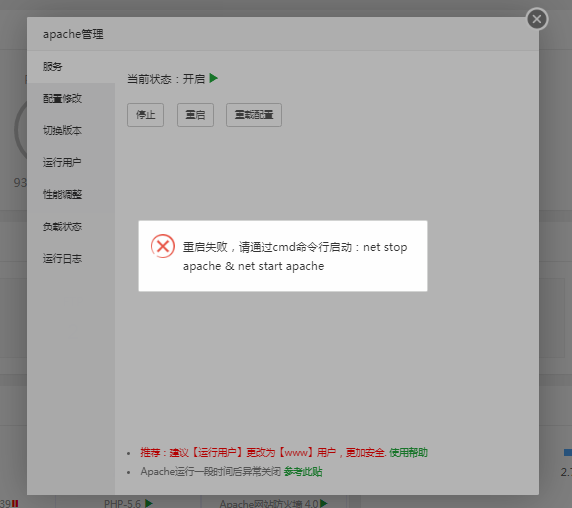Open the 参考此贴 link
The height and width of the screenshot is (508, 572).
pos(303,472)
